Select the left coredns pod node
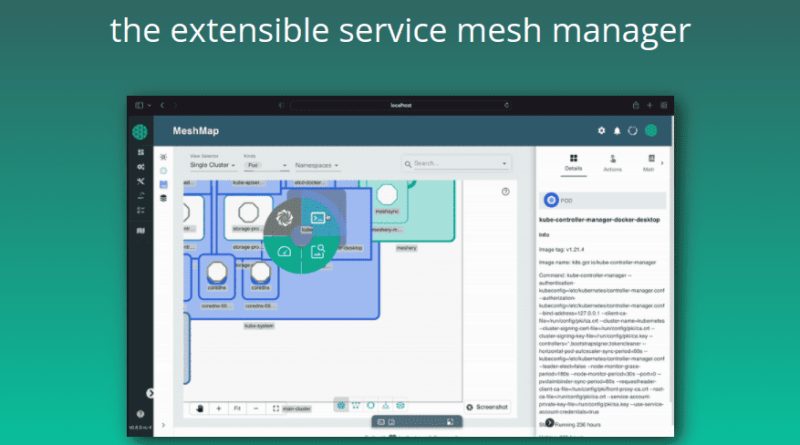Screen dimensions: 800x445 [x=217, y=271]
